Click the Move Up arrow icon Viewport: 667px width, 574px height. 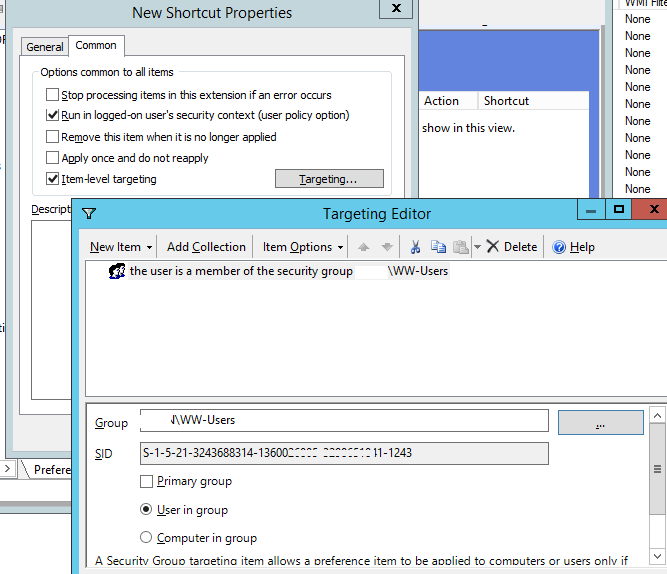click(x=364, y=247)
